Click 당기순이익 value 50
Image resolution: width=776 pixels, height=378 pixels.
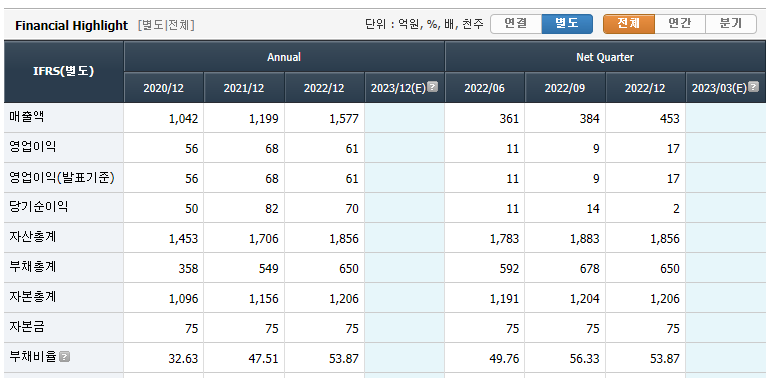click(x=192, y=209)
